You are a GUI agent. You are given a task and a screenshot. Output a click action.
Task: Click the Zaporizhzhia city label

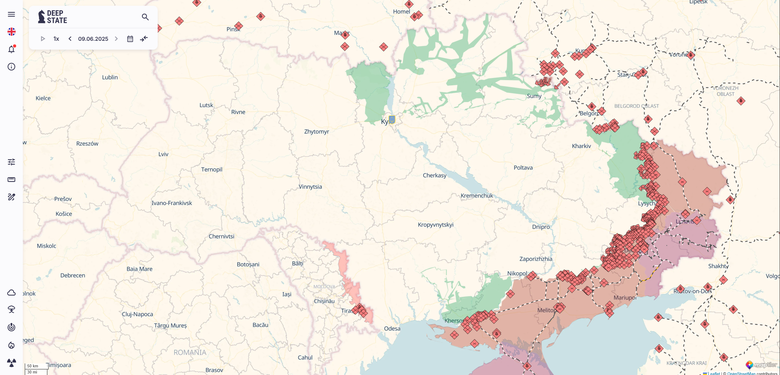tap(536, 259)
